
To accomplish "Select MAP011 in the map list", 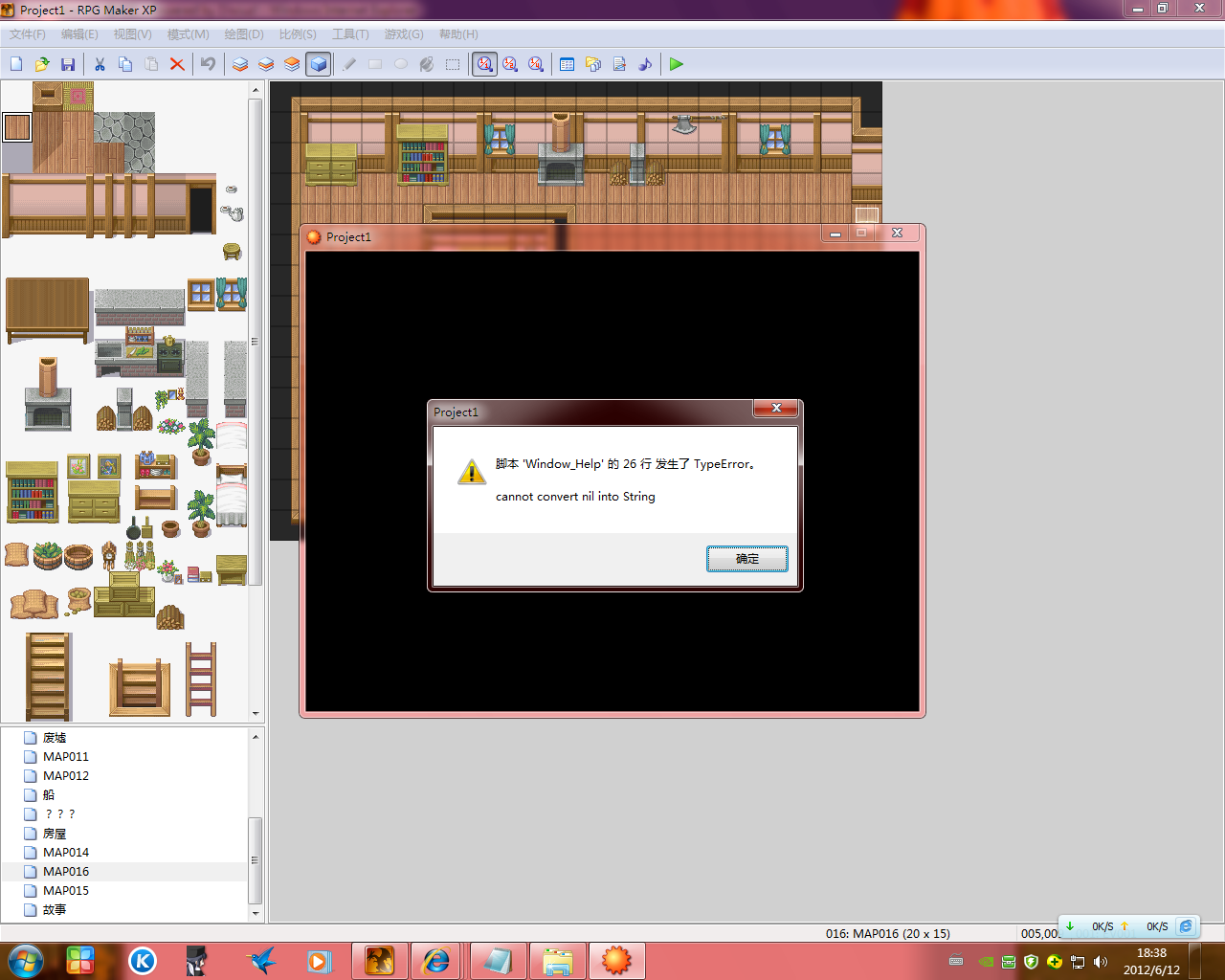I will click(x=66, y=757).
